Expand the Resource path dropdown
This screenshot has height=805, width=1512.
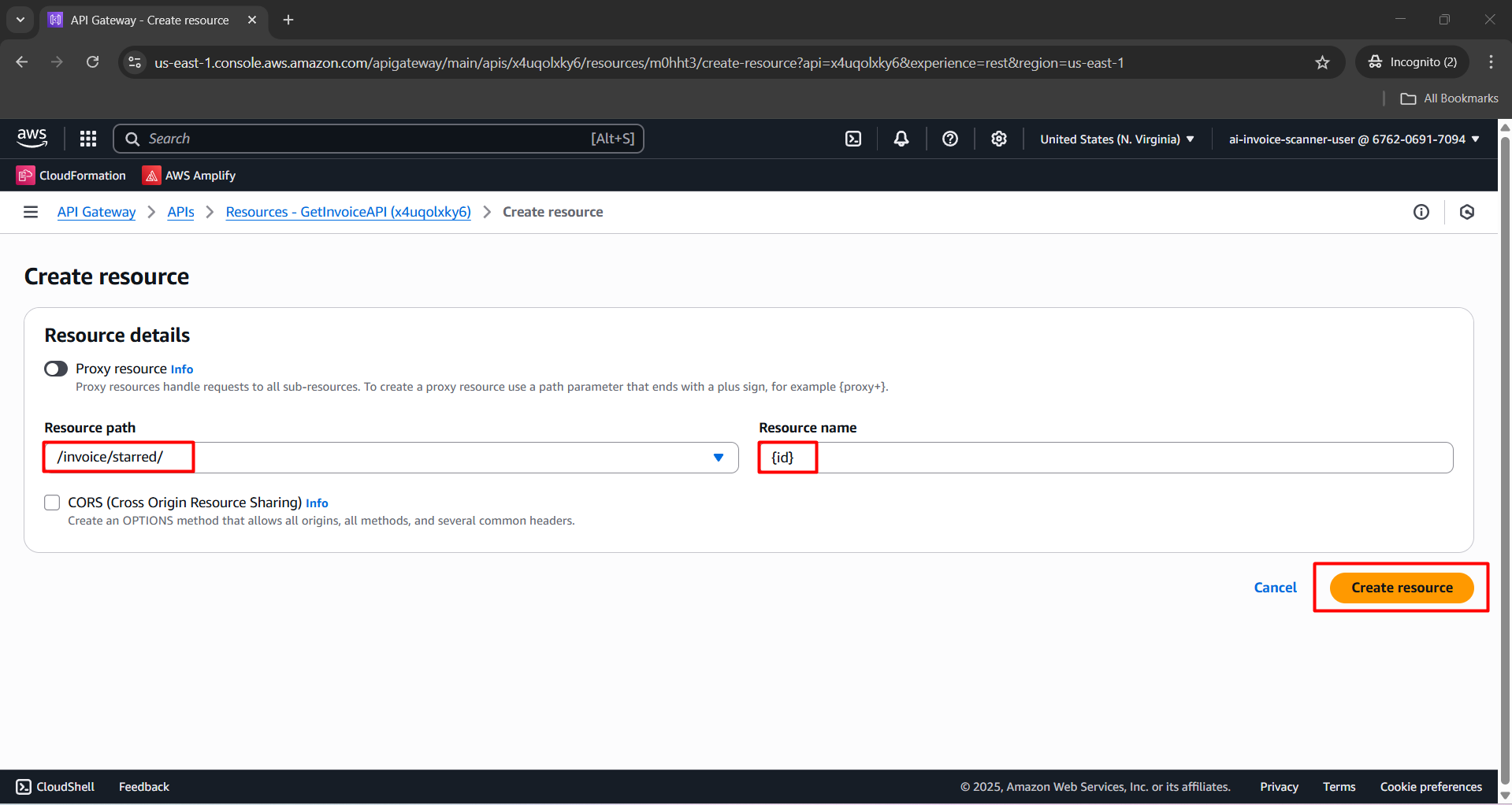tap(718, 457)
